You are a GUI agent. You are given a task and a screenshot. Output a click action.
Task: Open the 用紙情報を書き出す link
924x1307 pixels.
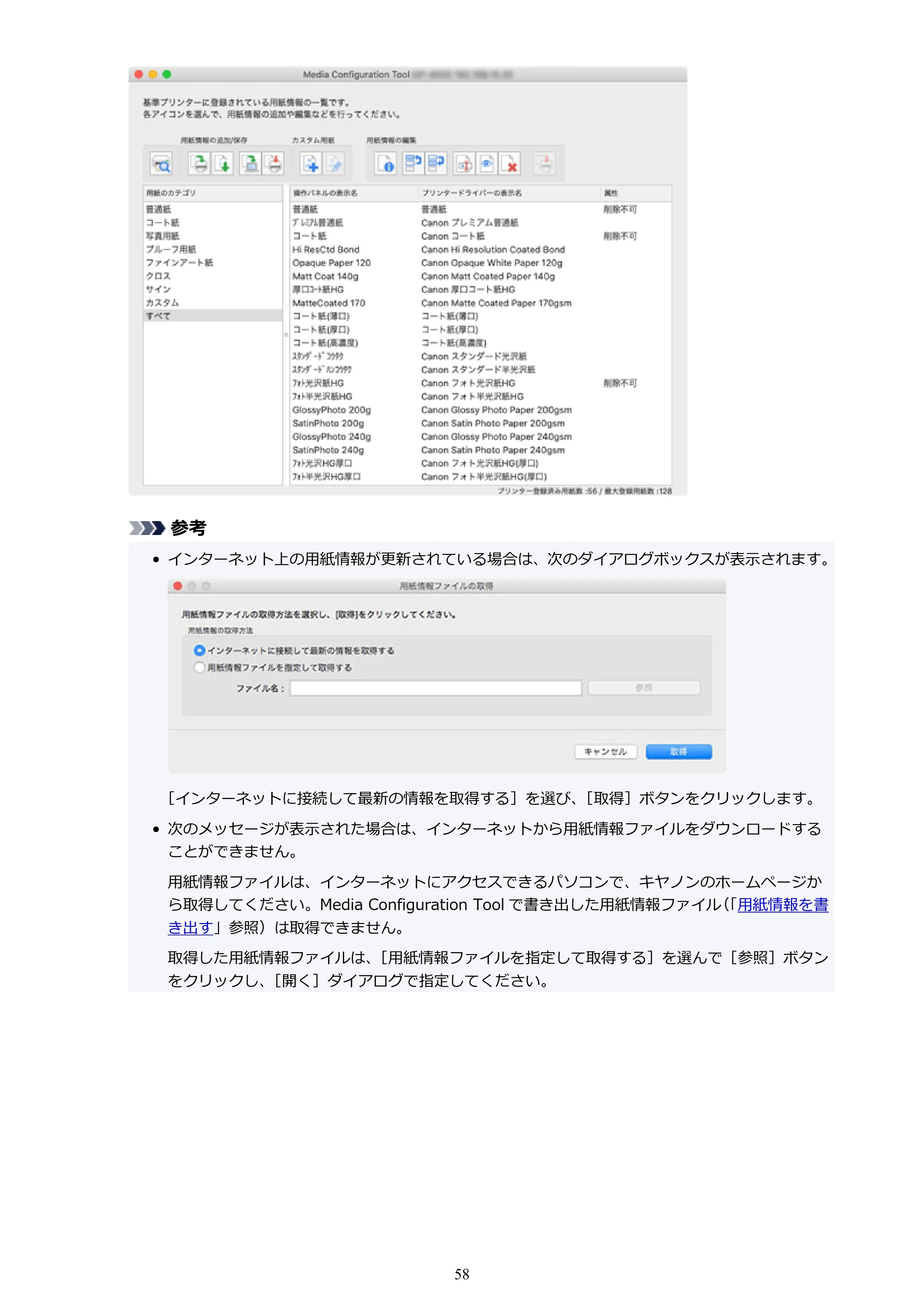pos(783,905)
